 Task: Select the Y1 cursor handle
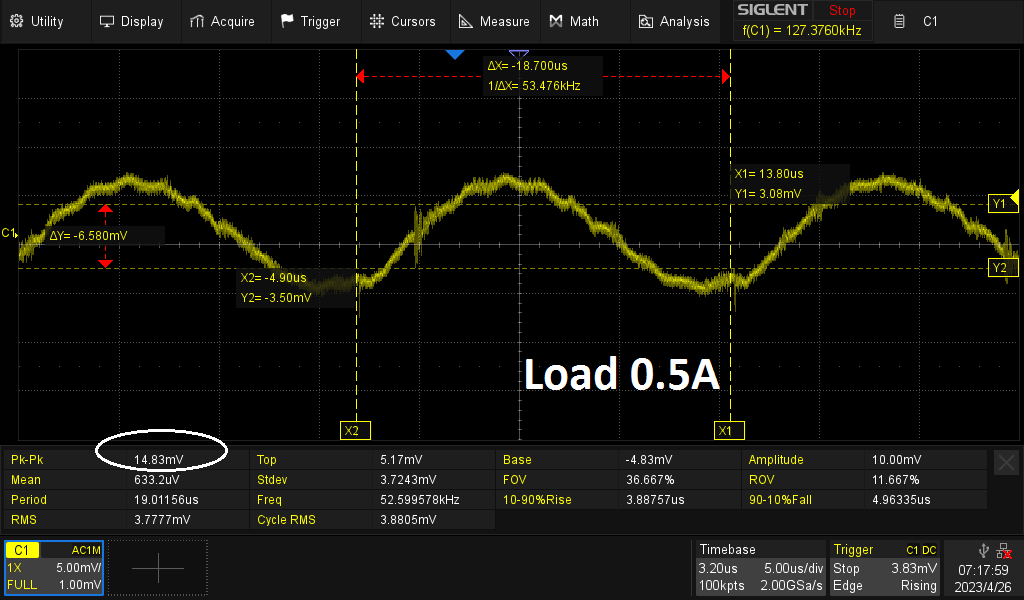(x=1000, y=204)
